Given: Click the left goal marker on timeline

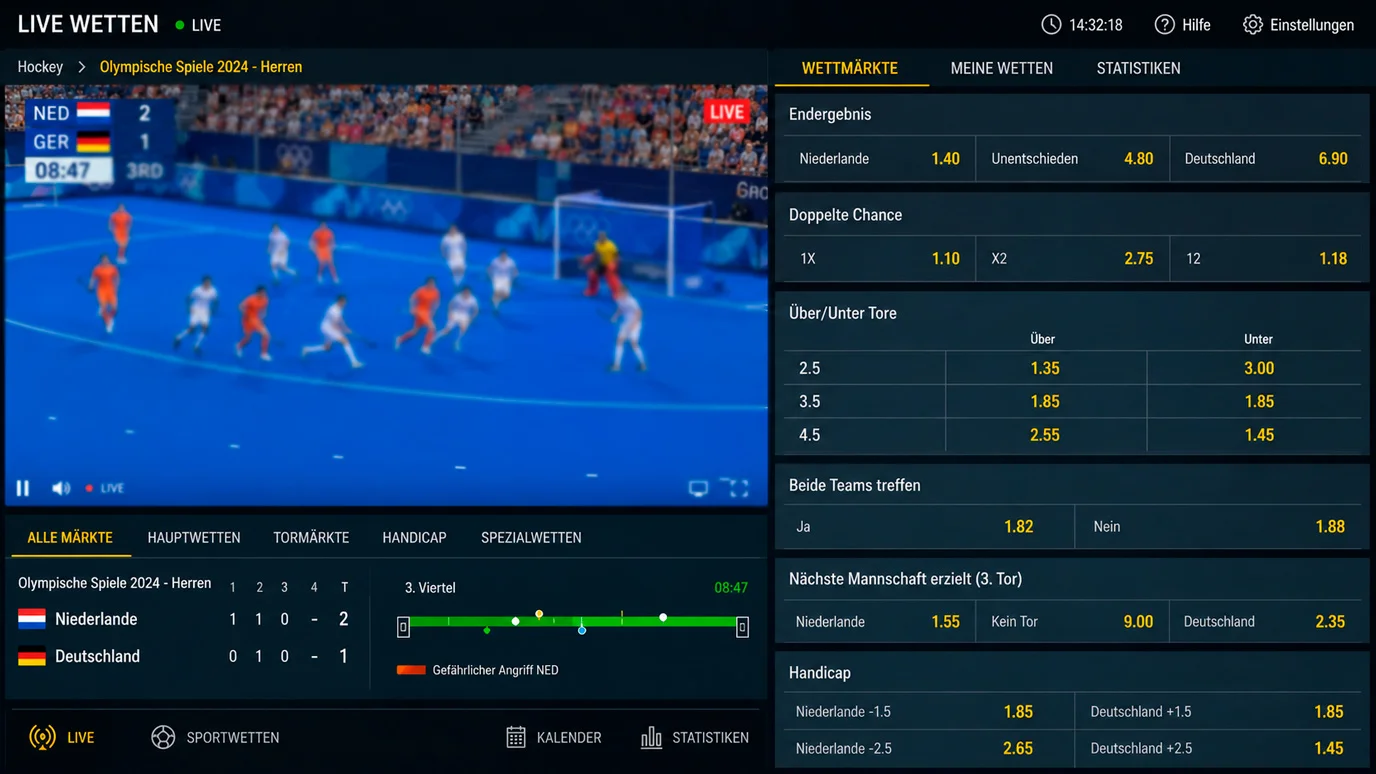Looking at the screenshot, I should (403, 627).
